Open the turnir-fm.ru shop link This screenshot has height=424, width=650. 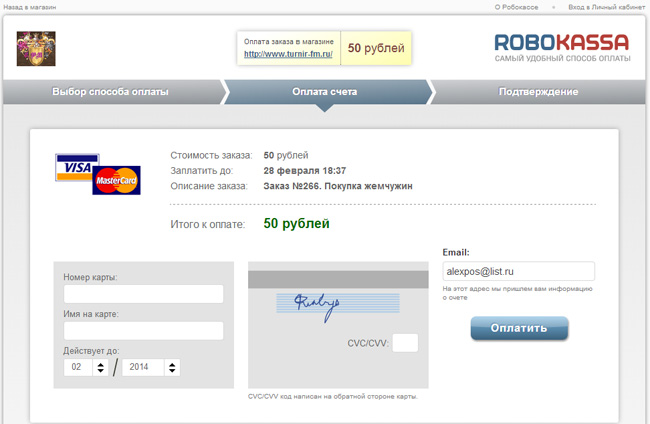tap(288, 54)
